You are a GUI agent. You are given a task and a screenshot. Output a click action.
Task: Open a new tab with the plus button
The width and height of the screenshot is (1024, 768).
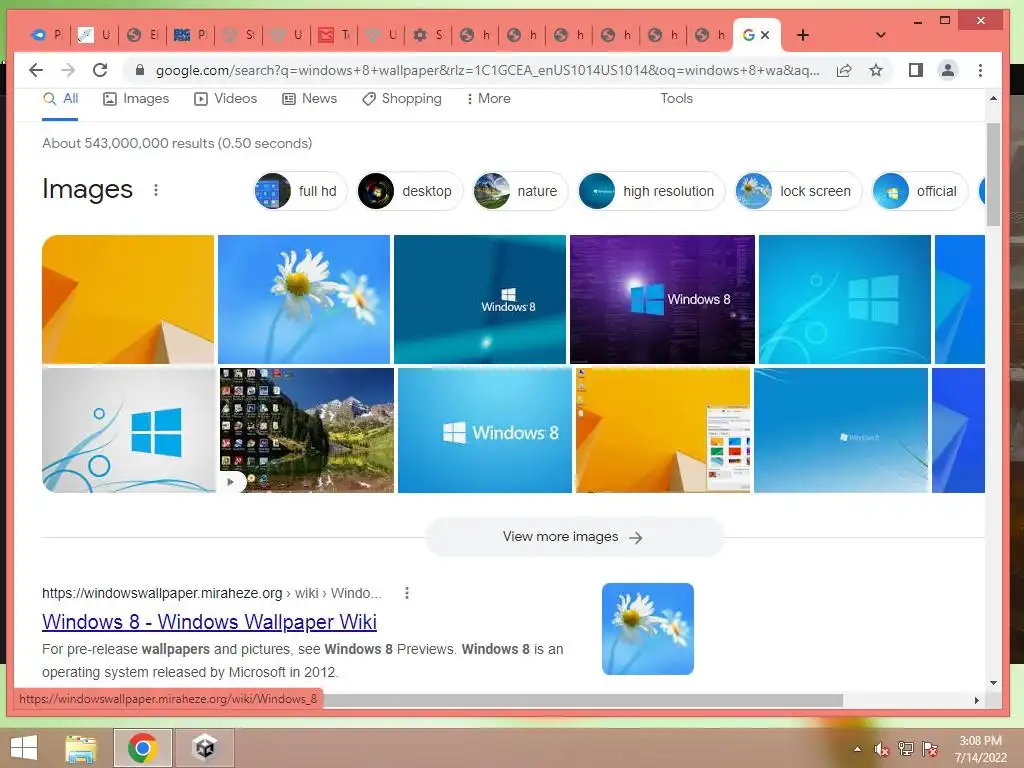(x=803, y=35)
